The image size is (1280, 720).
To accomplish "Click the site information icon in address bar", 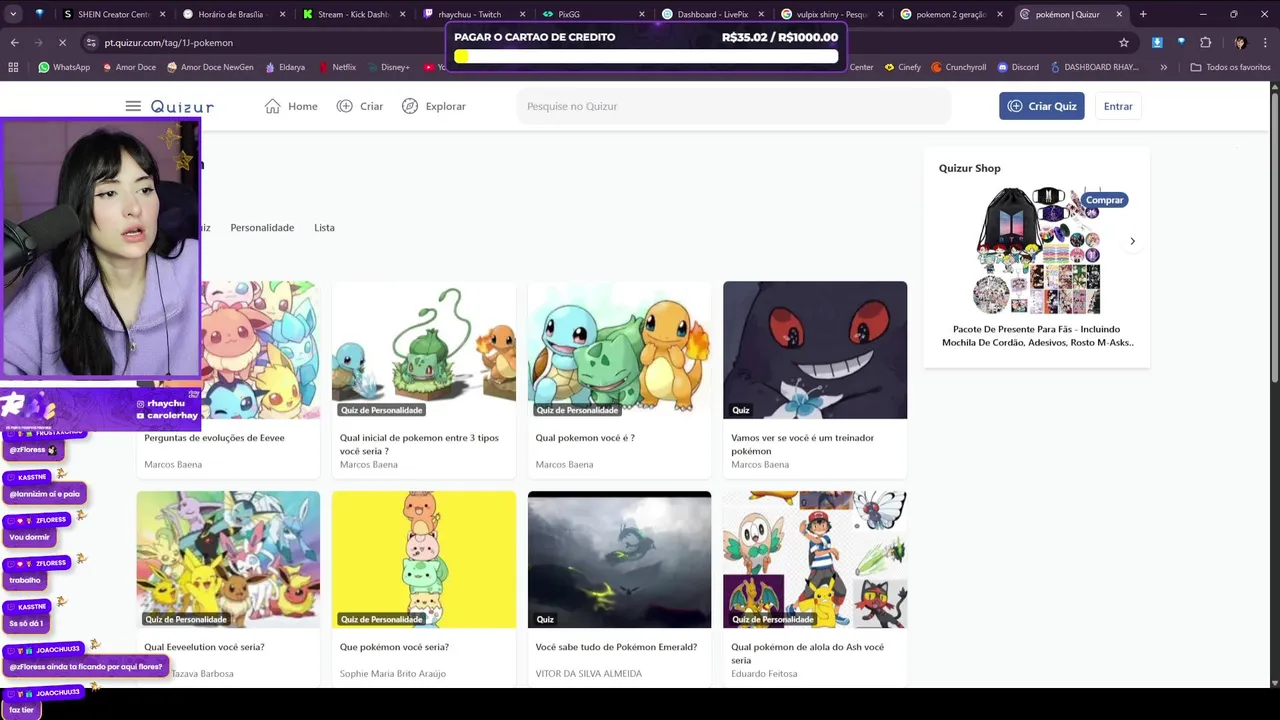I will (91, 42).
